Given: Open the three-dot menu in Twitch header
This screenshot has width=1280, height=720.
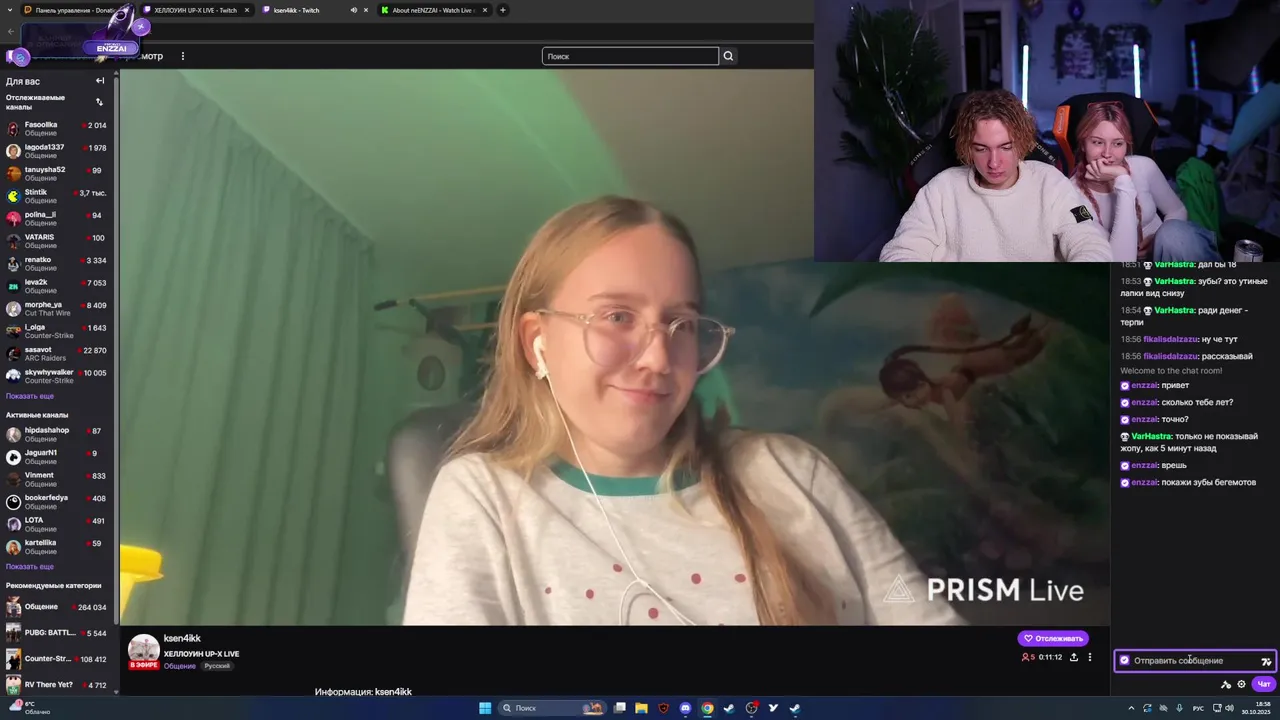Looking at the screenshot, I should point(182,56).
